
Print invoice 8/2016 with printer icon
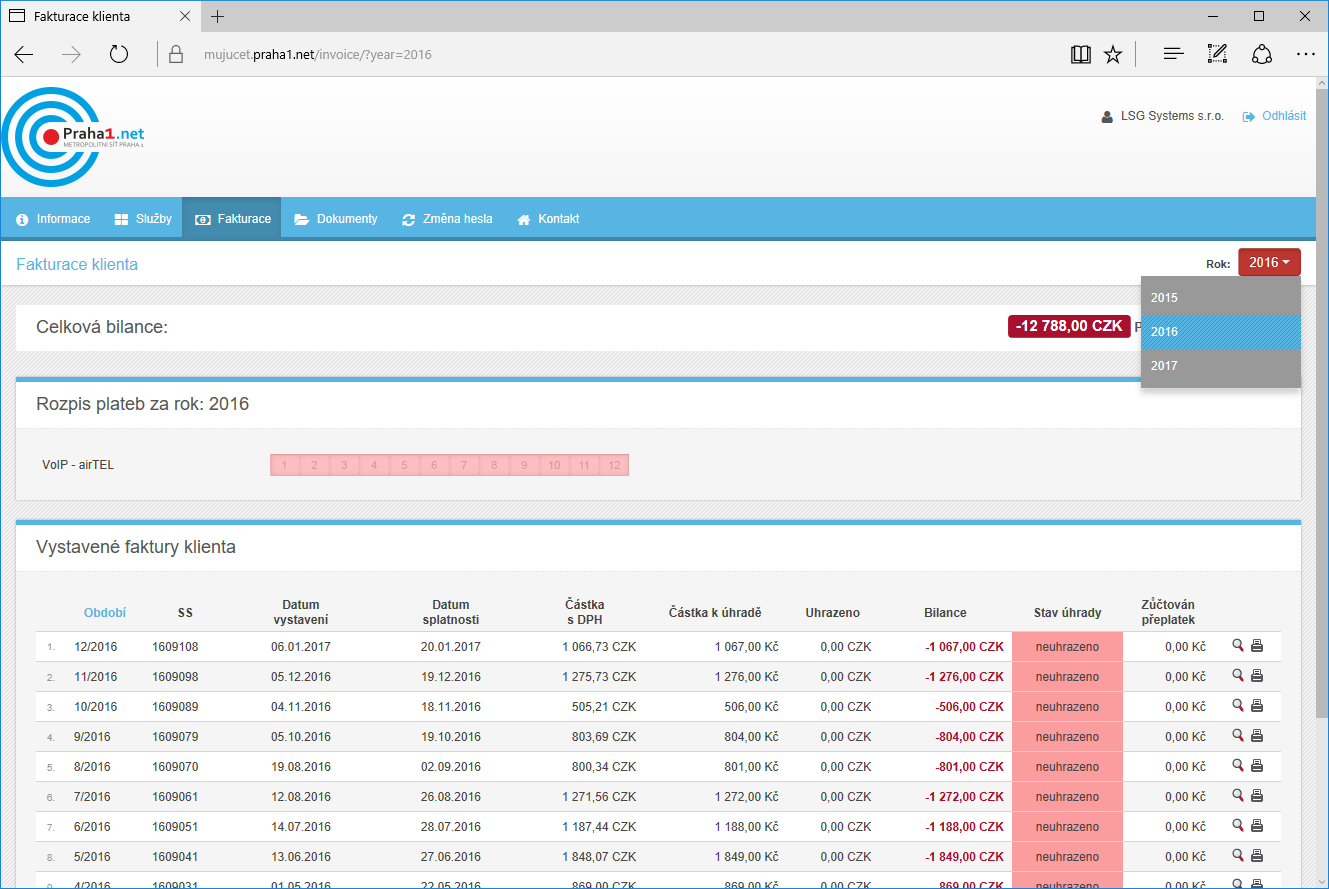1257,766
